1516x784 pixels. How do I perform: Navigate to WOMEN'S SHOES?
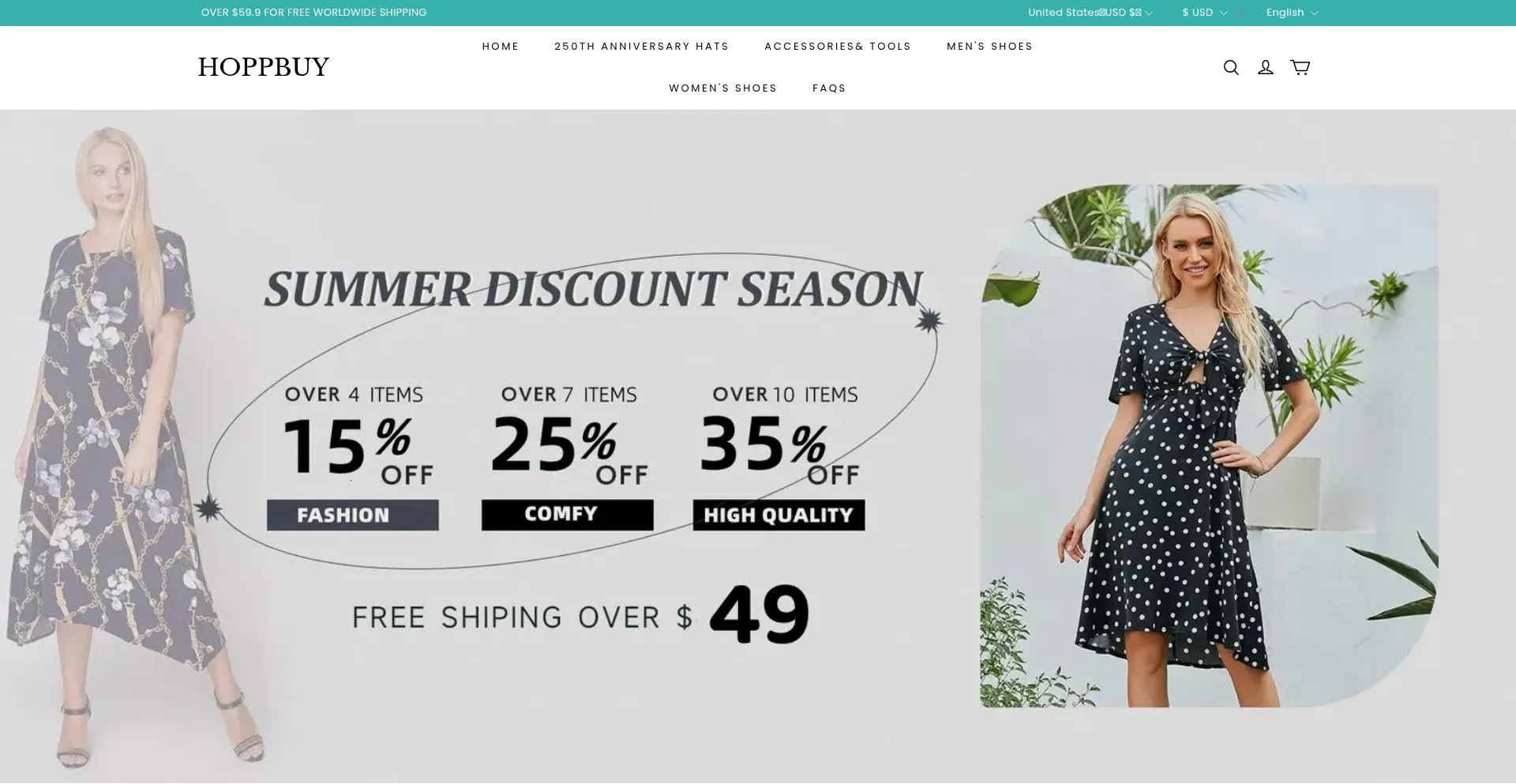[x=722, y=88]
